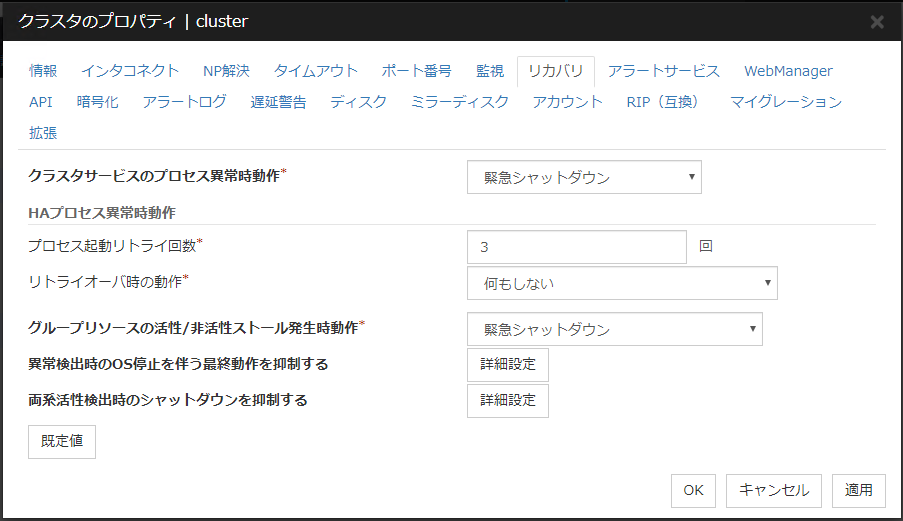Go to the タイムアウト tab
Screen dimensions: 903x521
(x=315, y=71)
